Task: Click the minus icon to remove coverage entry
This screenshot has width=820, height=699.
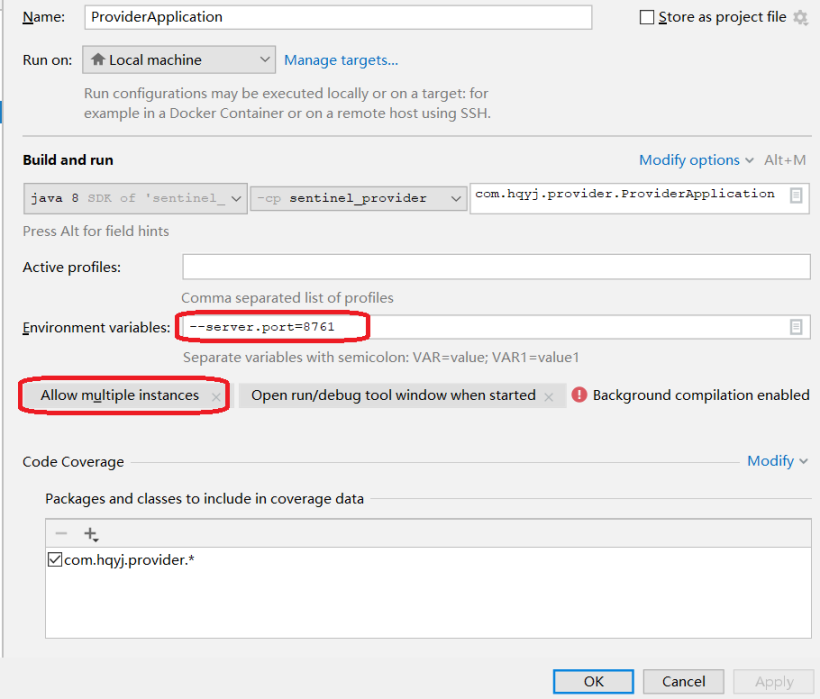Action: pyautogui.click(x=61, y=534)
